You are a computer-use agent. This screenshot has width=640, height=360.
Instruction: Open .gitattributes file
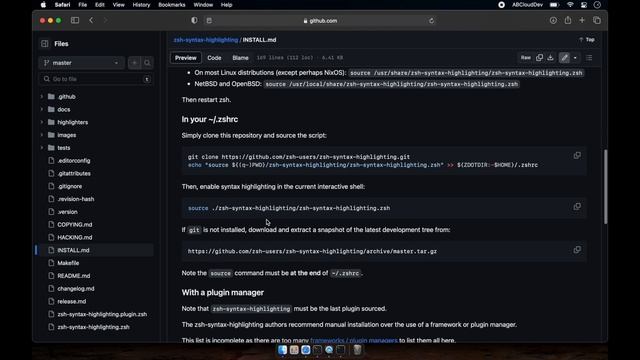pos(74,173)
